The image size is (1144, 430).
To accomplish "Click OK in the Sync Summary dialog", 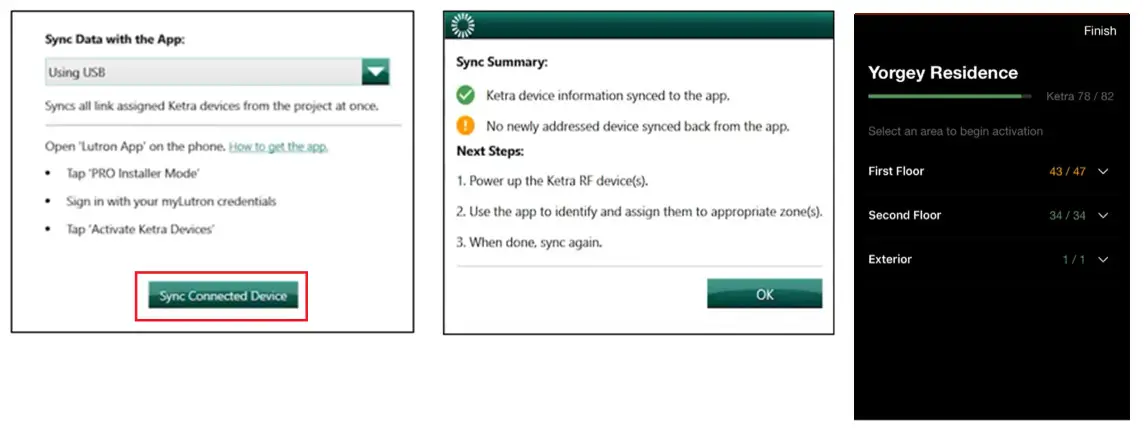I will click(765, 295).
